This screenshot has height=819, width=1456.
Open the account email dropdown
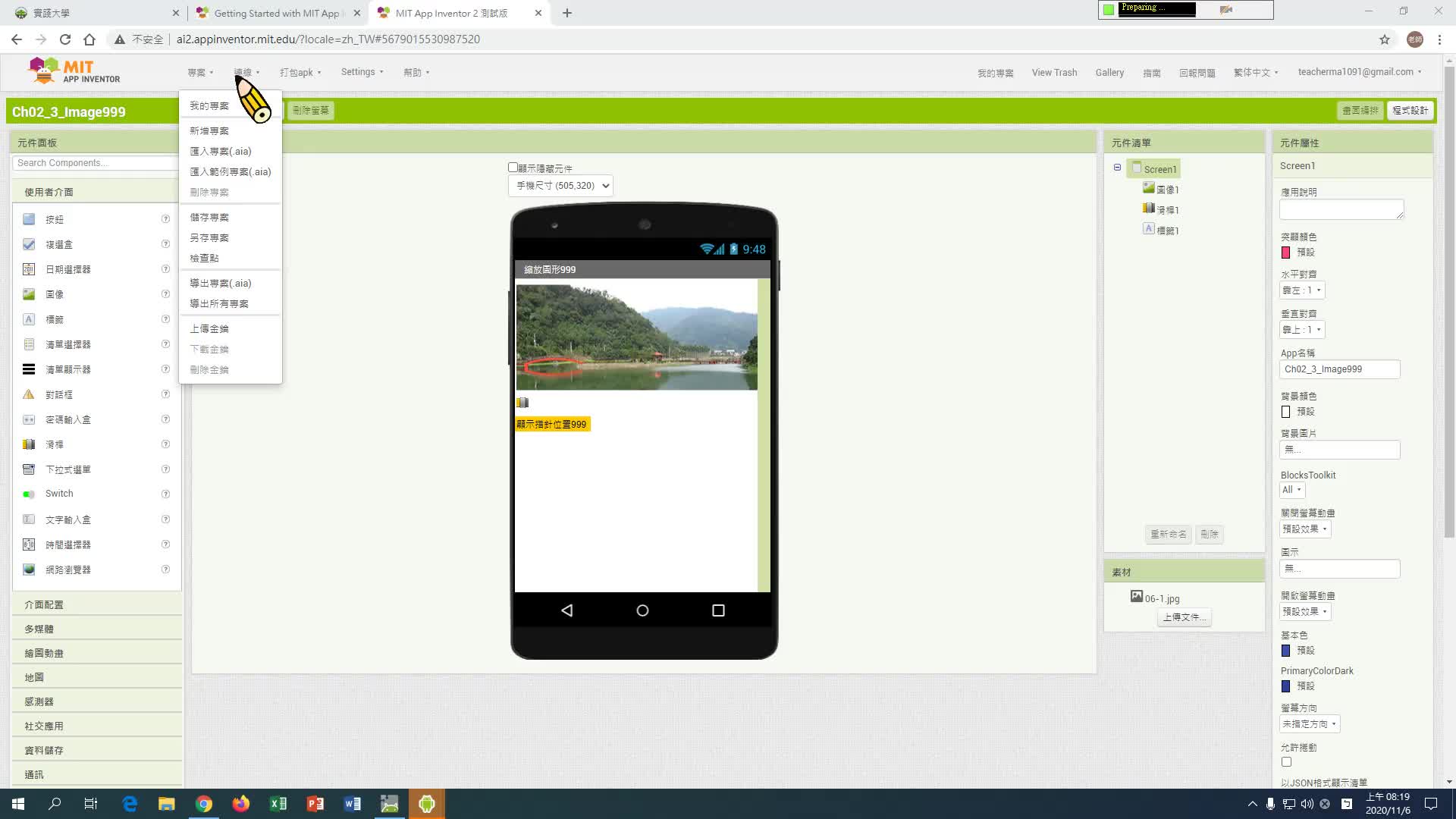click(1360, 72)
